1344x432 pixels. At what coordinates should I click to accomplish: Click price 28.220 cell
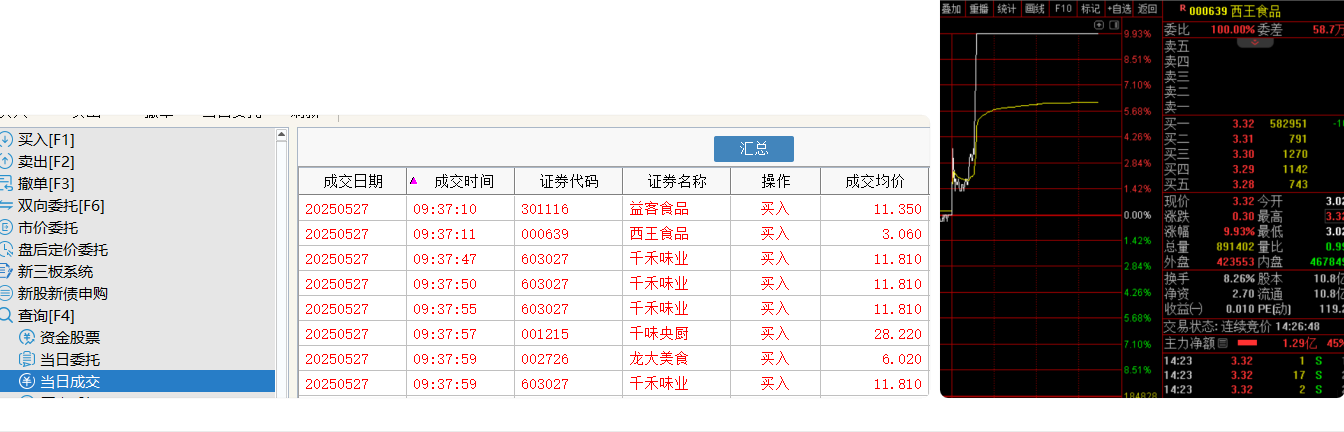click(x=875, y=334)
